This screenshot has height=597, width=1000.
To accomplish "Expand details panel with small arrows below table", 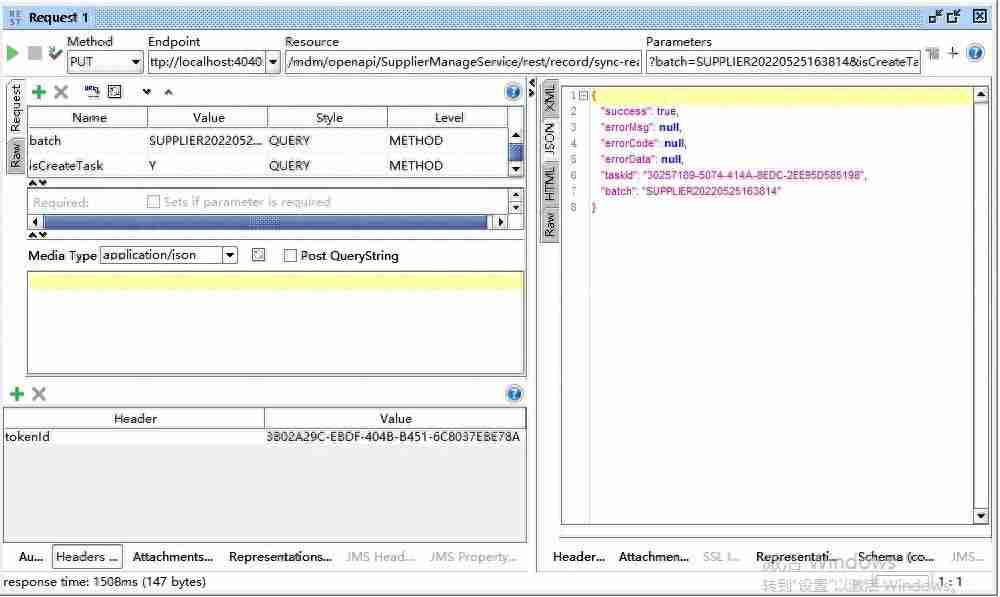I will click(x=38, y=183).
